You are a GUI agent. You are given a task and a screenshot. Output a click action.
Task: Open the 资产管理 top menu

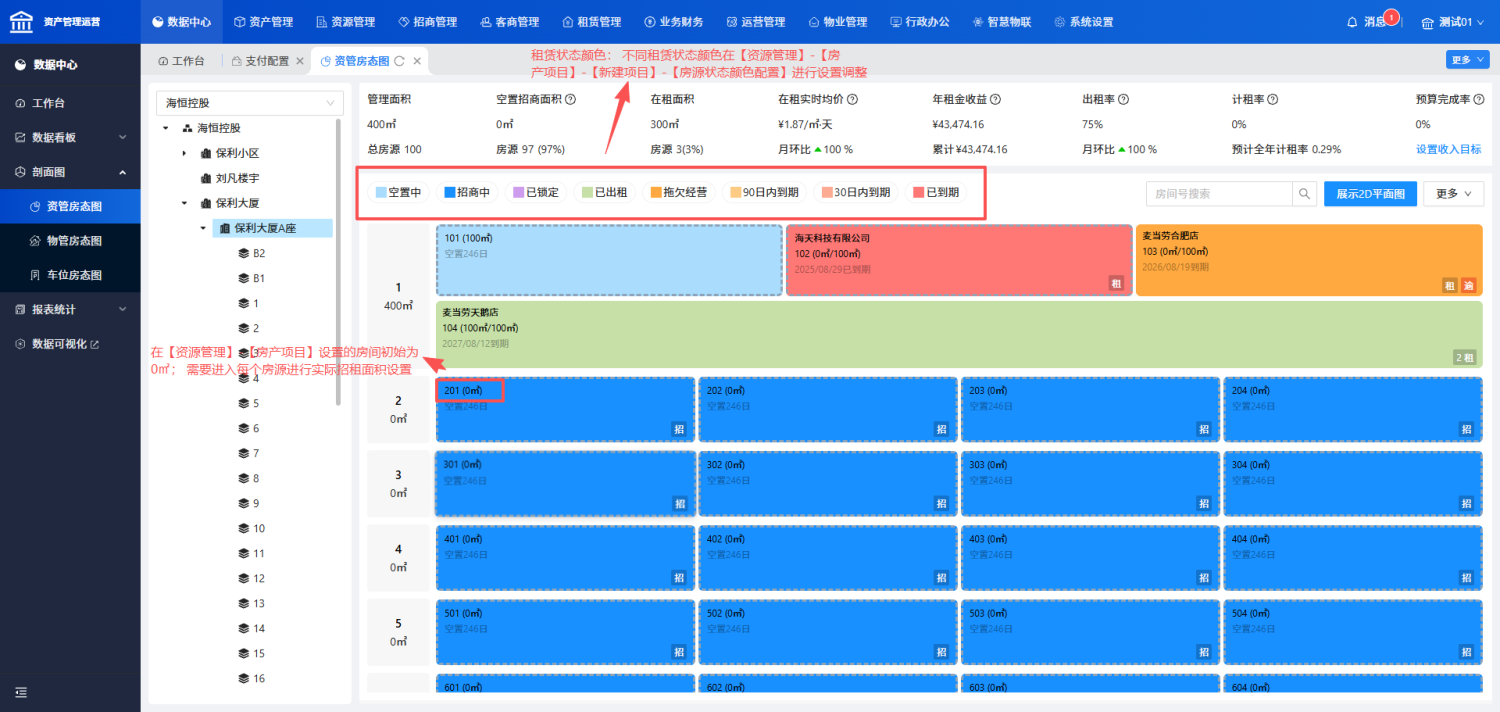264,22
